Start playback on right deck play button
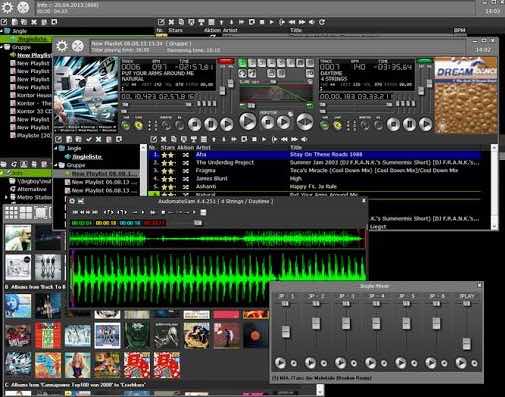The width and height of the screenshot is (505, 397). click(426, 124)
